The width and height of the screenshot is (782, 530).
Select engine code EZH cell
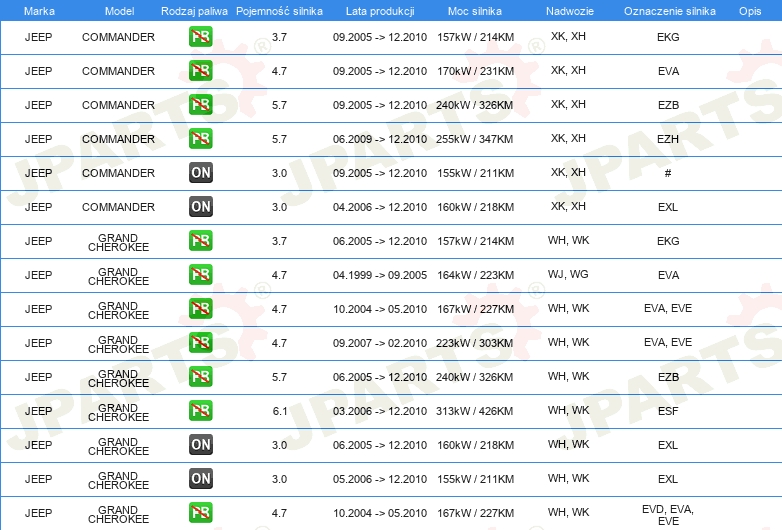(x=668, y=139)
